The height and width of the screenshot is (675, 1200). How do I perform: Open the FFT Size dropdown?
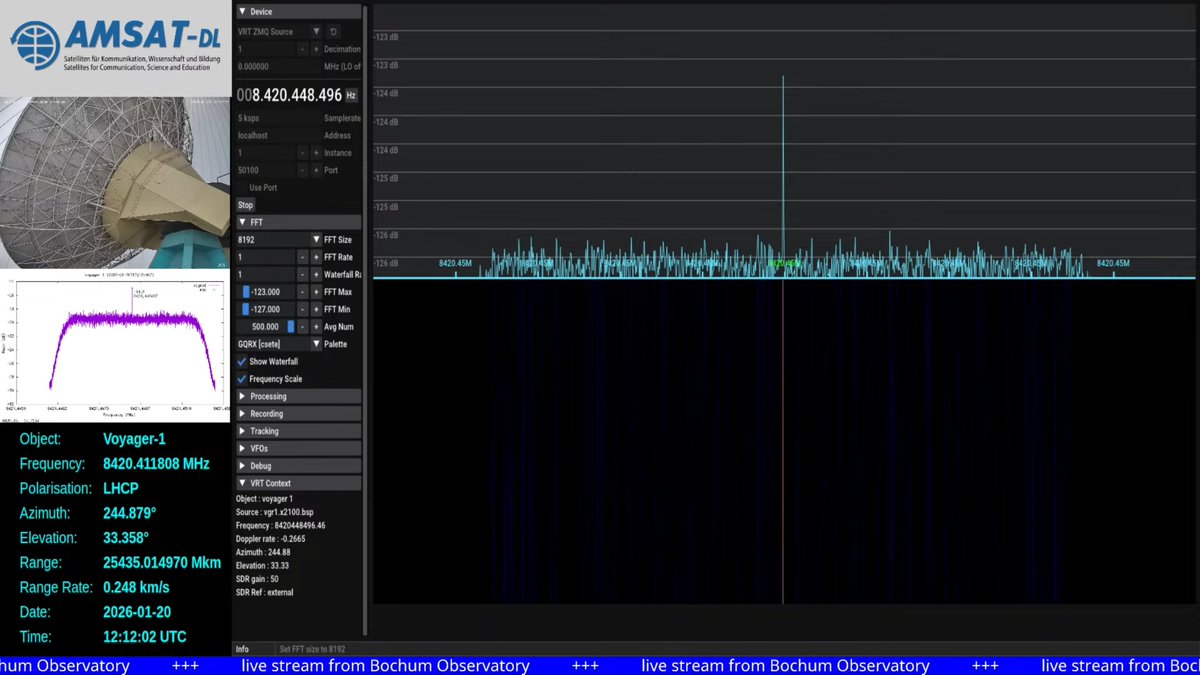tap(317, 239)
